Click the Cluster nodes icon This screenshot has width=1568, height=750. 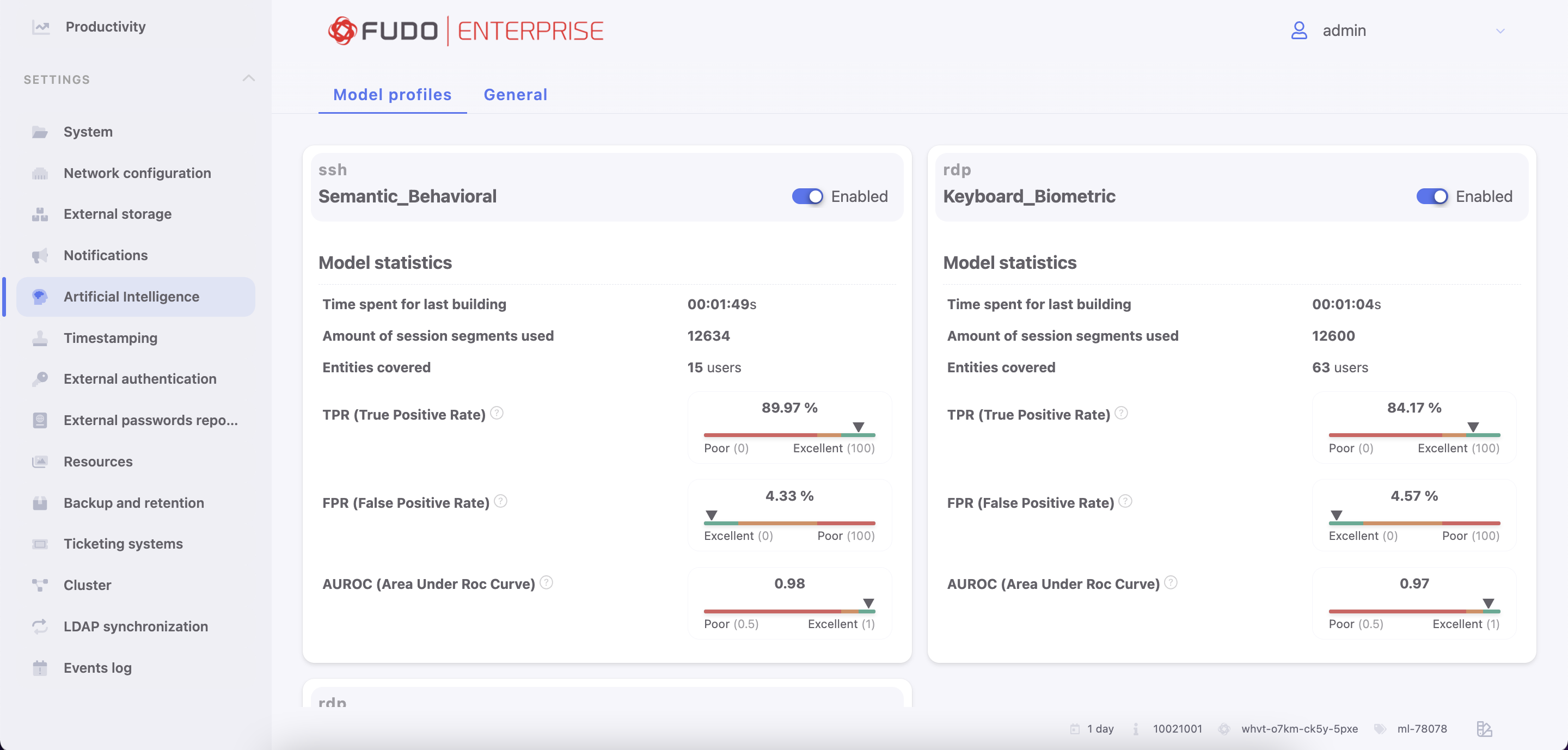40,585
